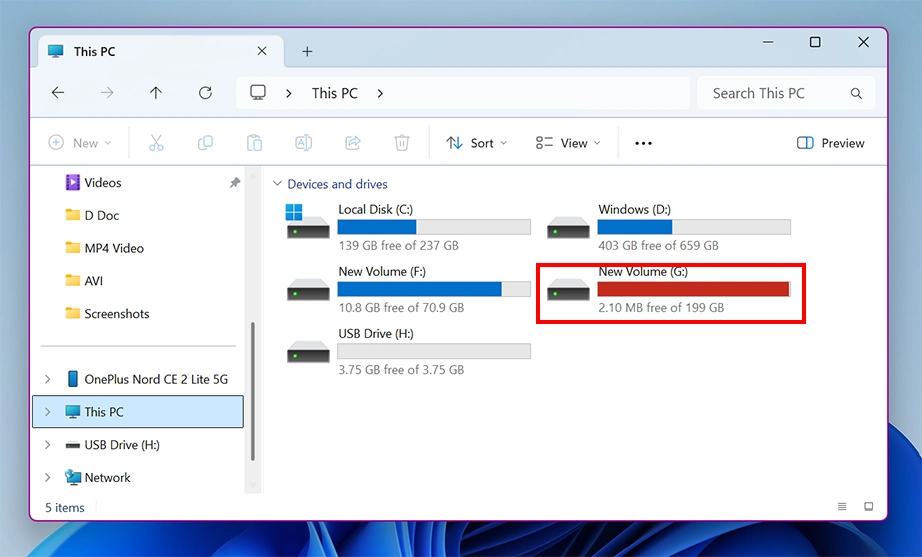This screenshot has width=922, height=557.
Task: Click the Delete trash icon
Action: pyautogui.click(x=402, y=143)
